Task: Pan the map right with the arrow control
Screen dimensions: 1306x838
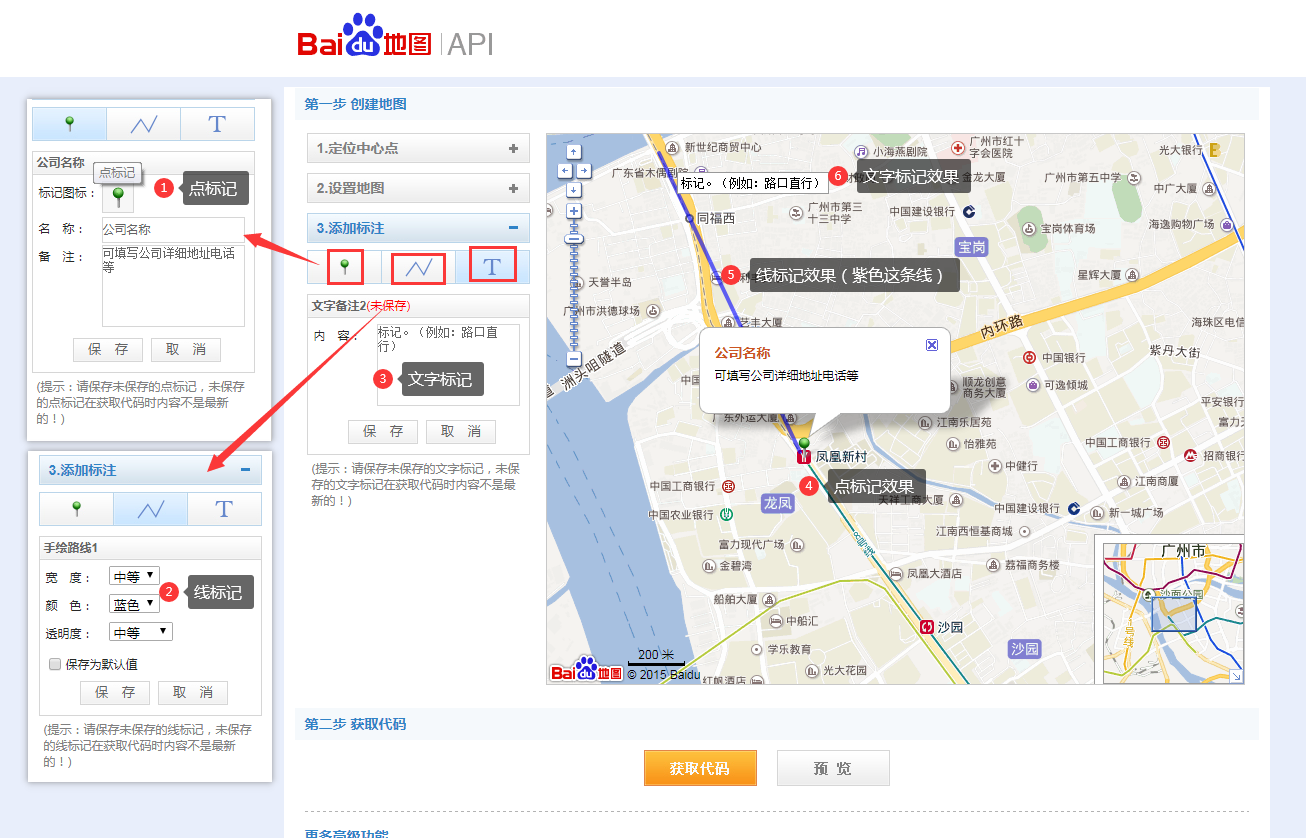Action: pyautogui.click(x=584, y=171)
